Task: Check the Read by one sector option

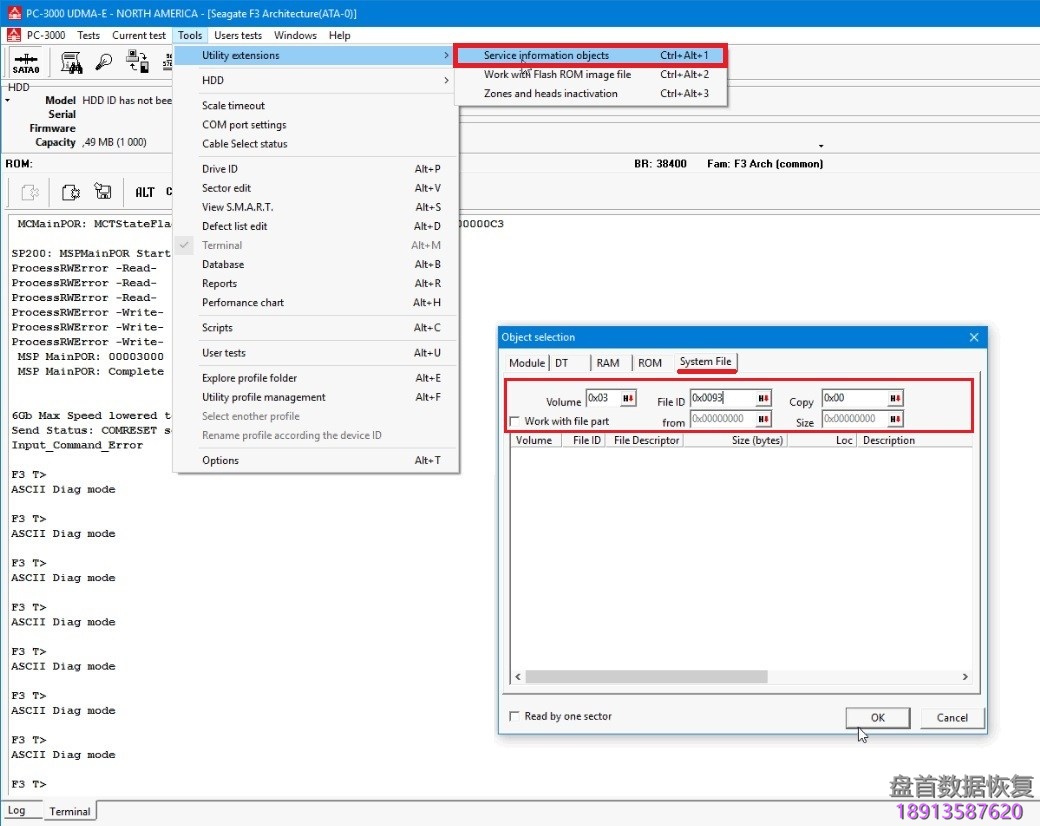Action: coord(516,716)
